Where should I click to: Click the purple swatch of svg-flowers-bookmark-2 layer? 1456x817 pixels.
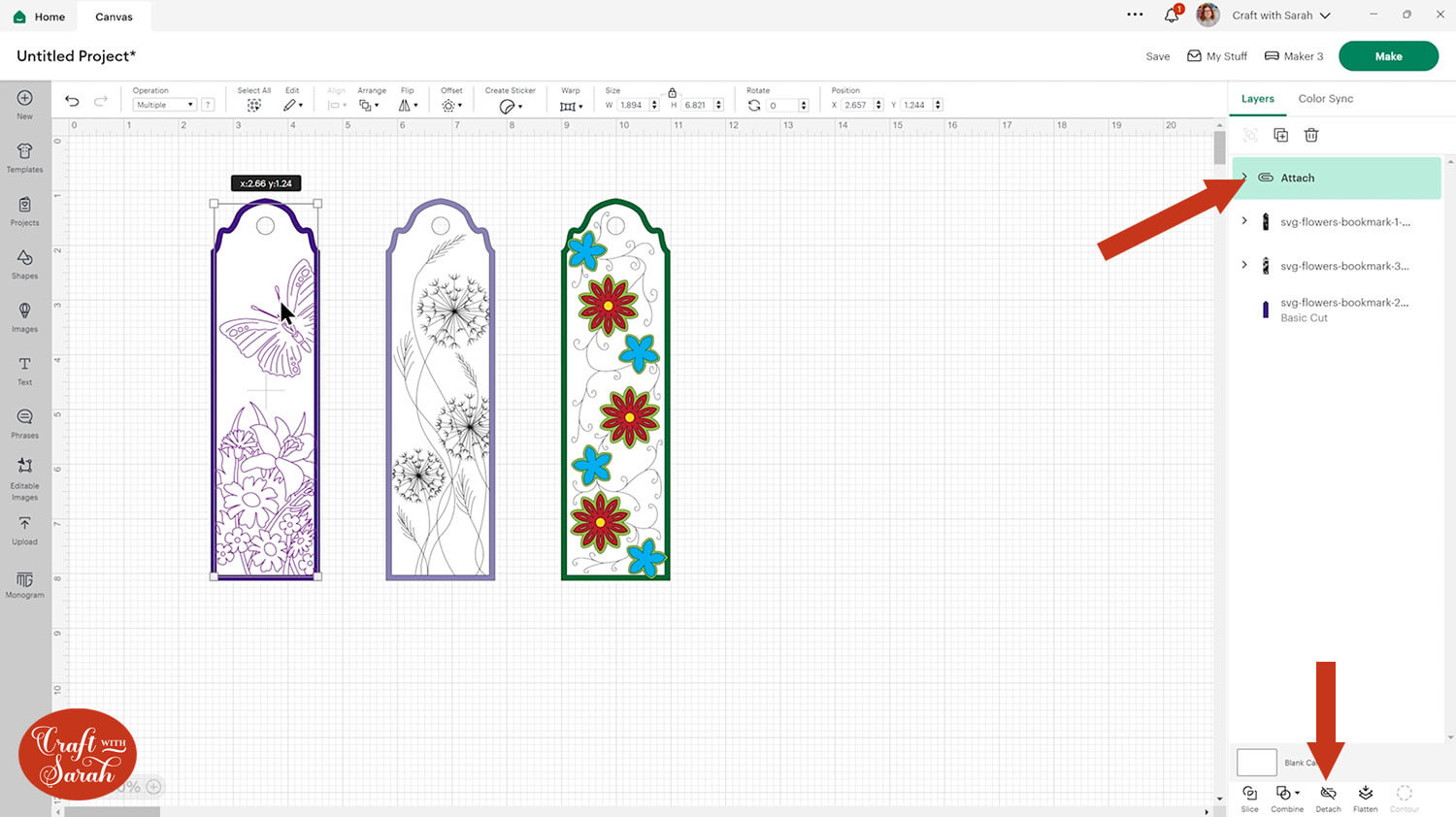(x=1265, y=310)
